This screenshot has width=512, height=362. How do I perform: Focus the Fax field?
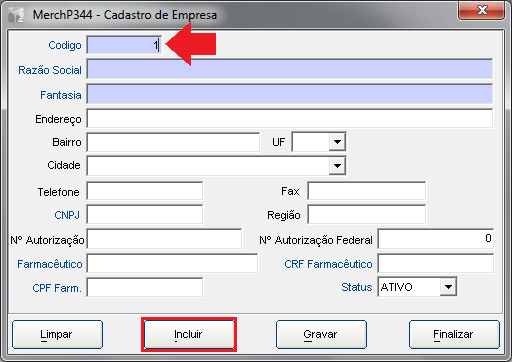tap(366, 191)
